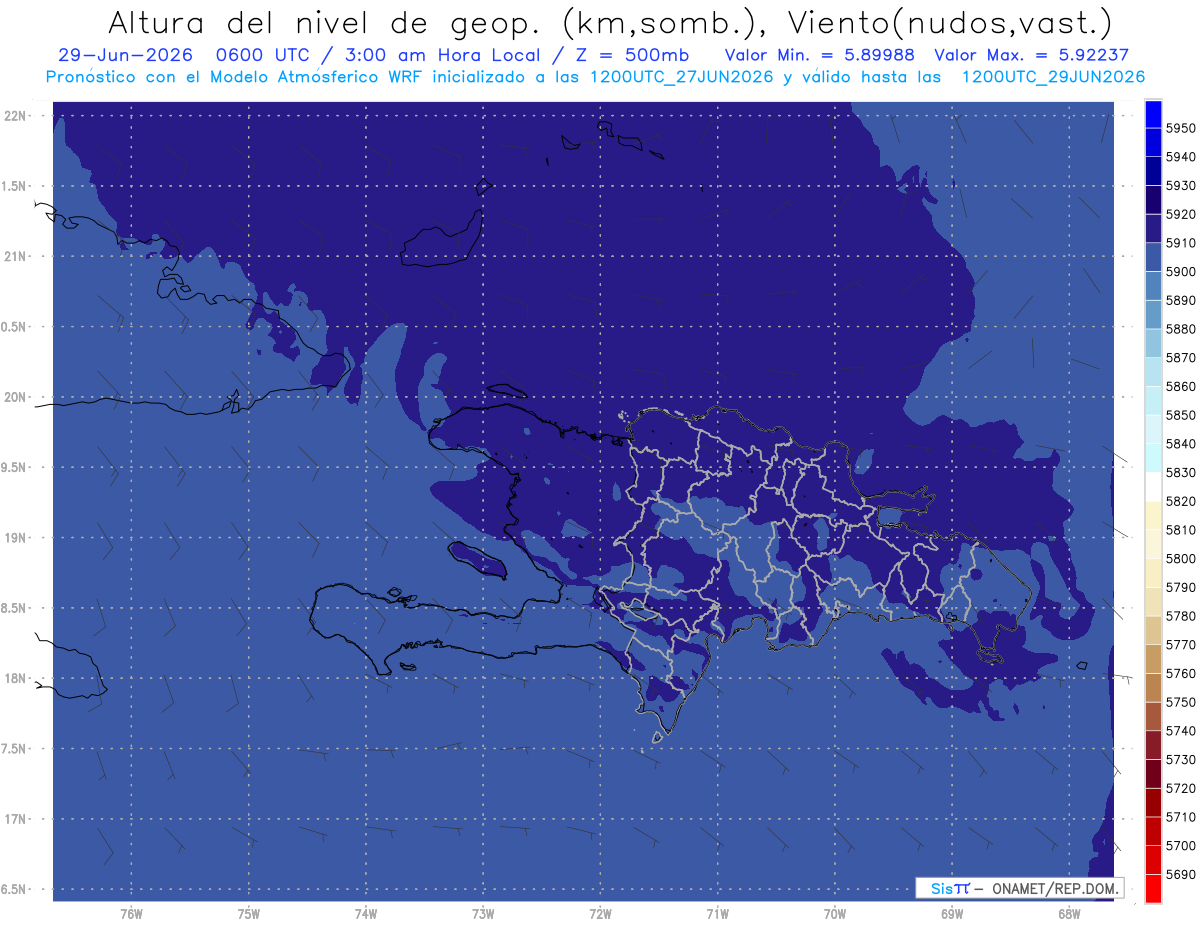The width and height of the screenshot is (1200, 927).
Task: Click the '5740' colorbar value
Action: coord(1181,731)
